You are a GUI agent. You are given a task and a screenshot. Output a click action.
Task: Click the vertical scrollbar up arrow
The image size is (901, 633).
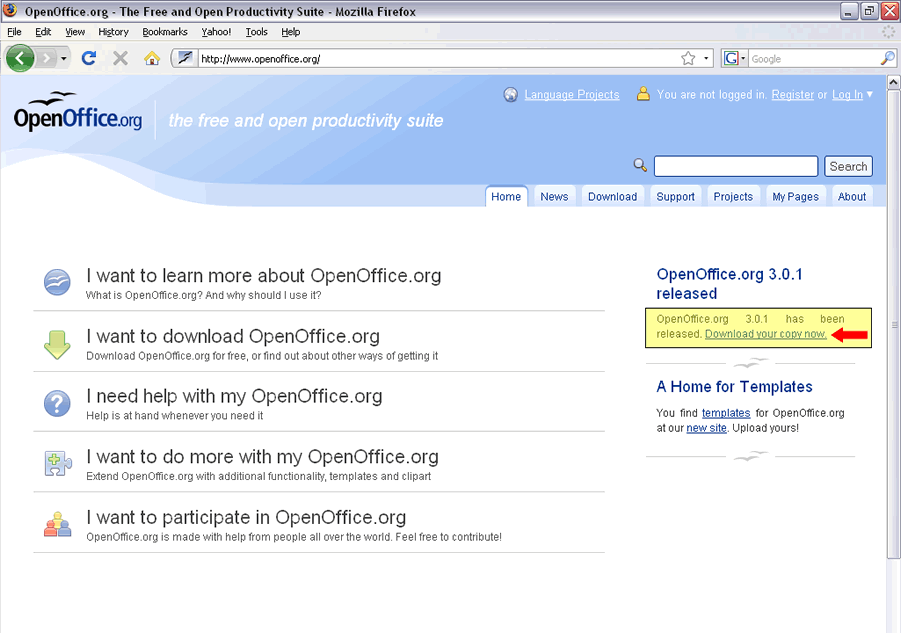tap(893, 82)
